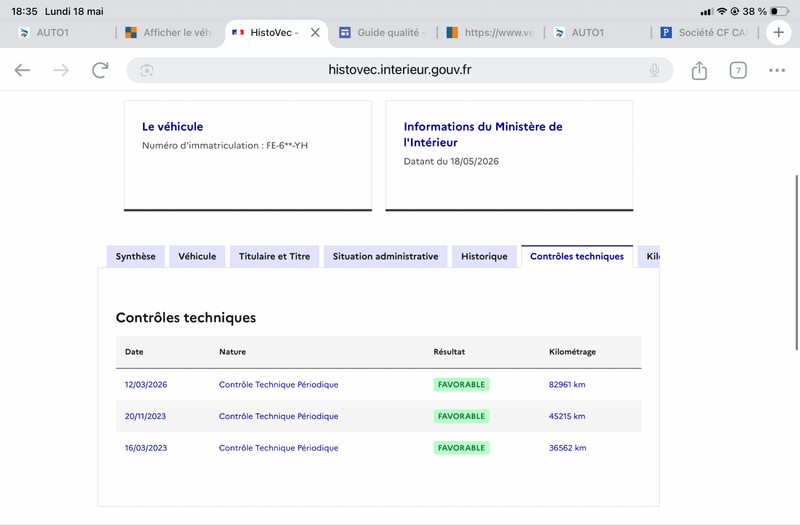Select the Véhicule tab
800x525 pixels.
click(197, 256)
